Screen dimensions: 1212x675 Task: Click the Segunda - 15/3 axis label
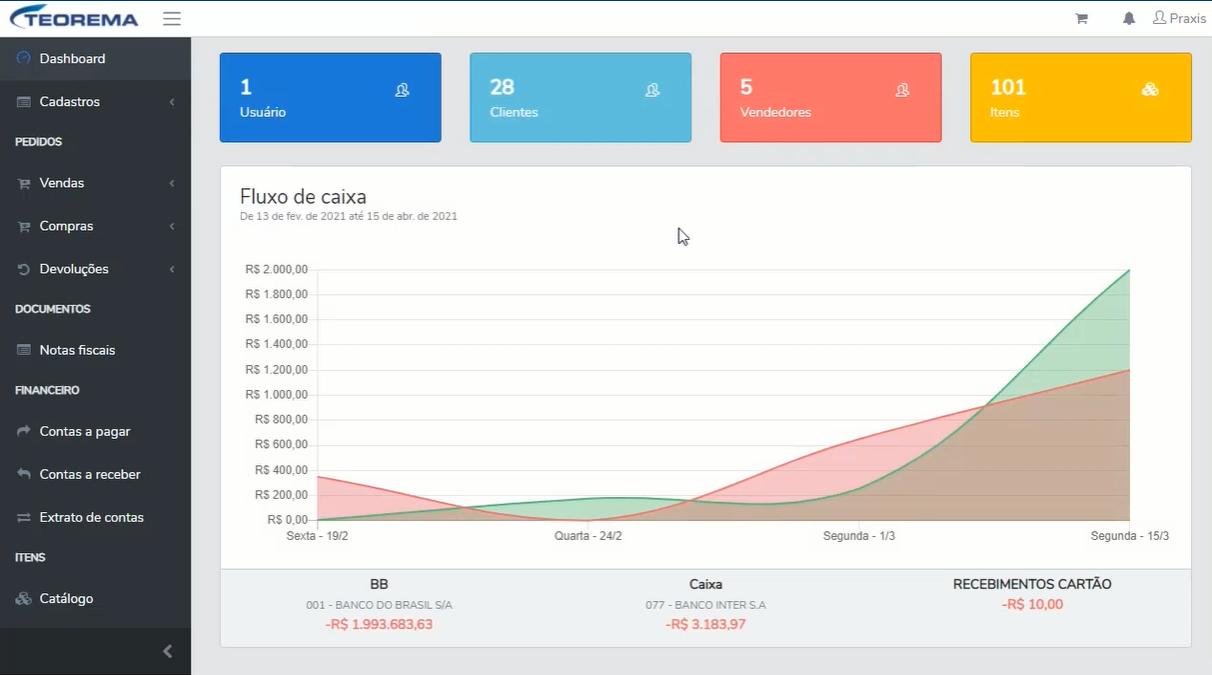pos(1130,536)
